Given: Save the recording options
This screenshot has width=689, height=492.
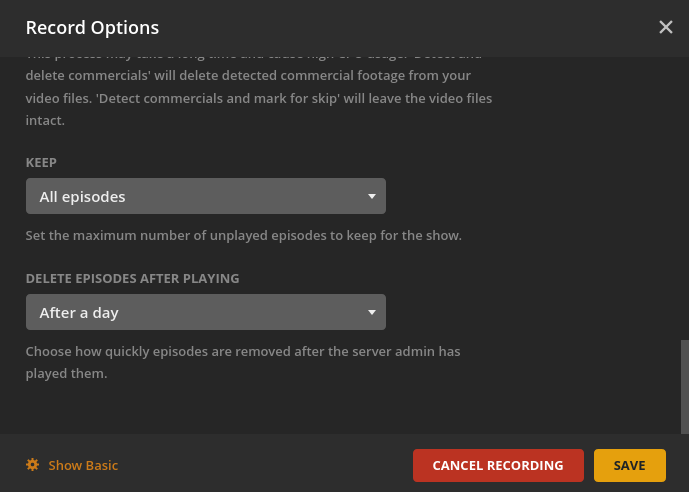Looking at the screenshot, I should [x=629, y=465].
